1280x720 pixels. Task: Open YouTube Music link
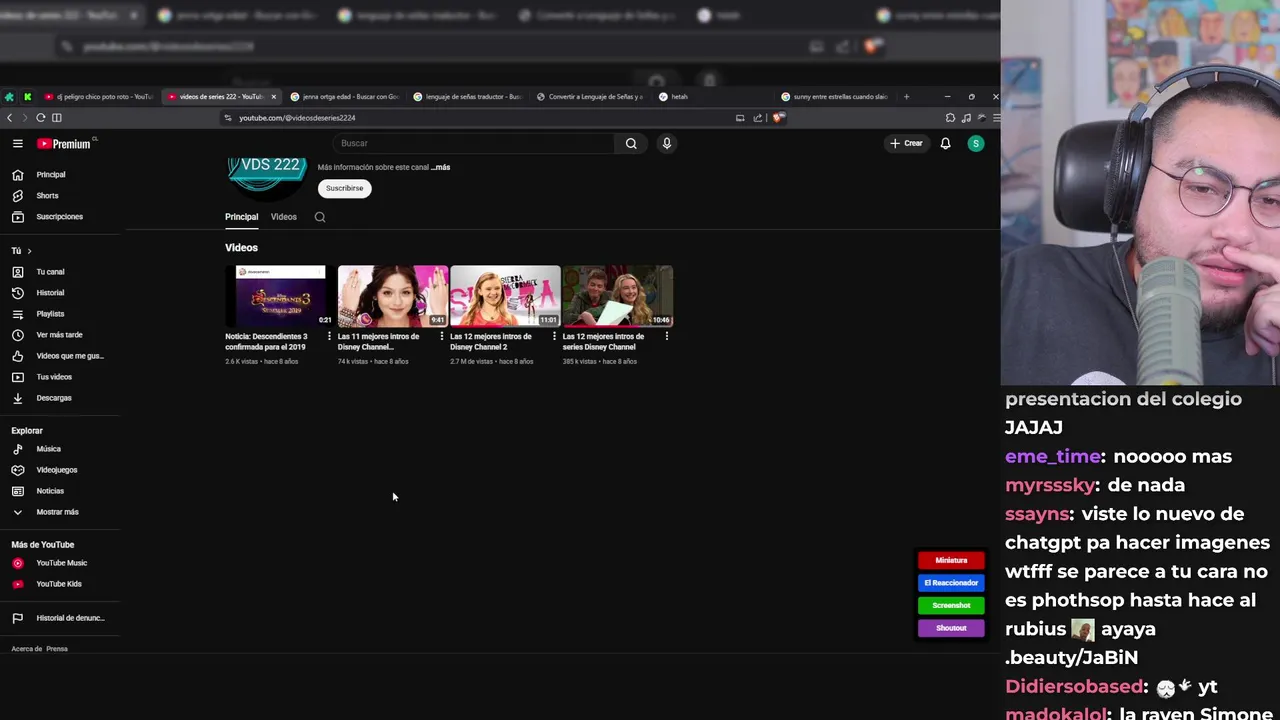pos(60,563)
